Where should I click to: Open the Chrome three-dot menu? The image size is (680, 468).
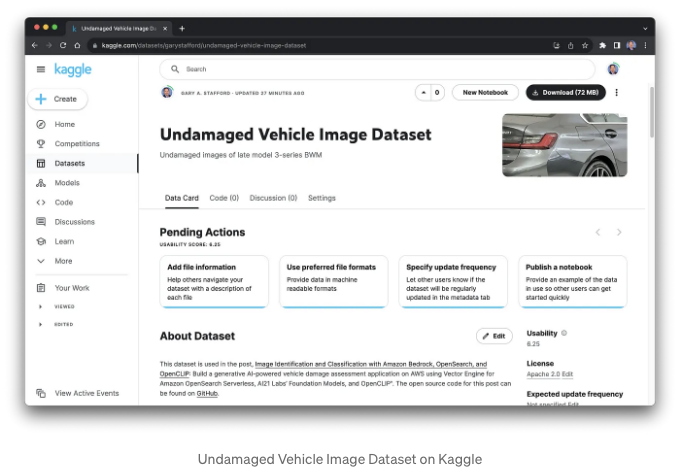pos(645,45)
